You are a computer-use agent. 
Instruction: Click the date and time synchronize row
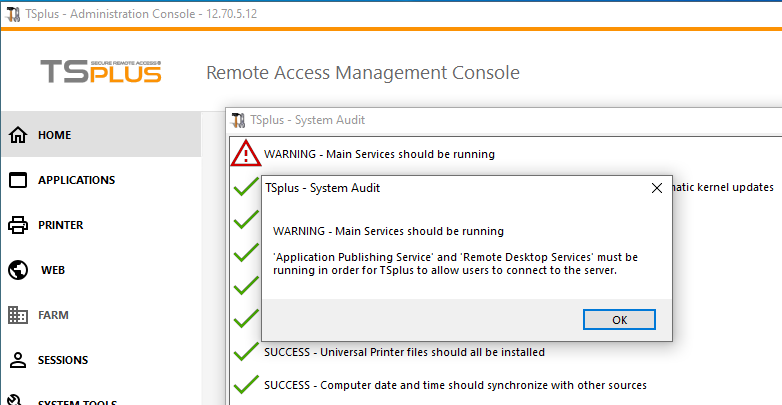pos(455,385)
